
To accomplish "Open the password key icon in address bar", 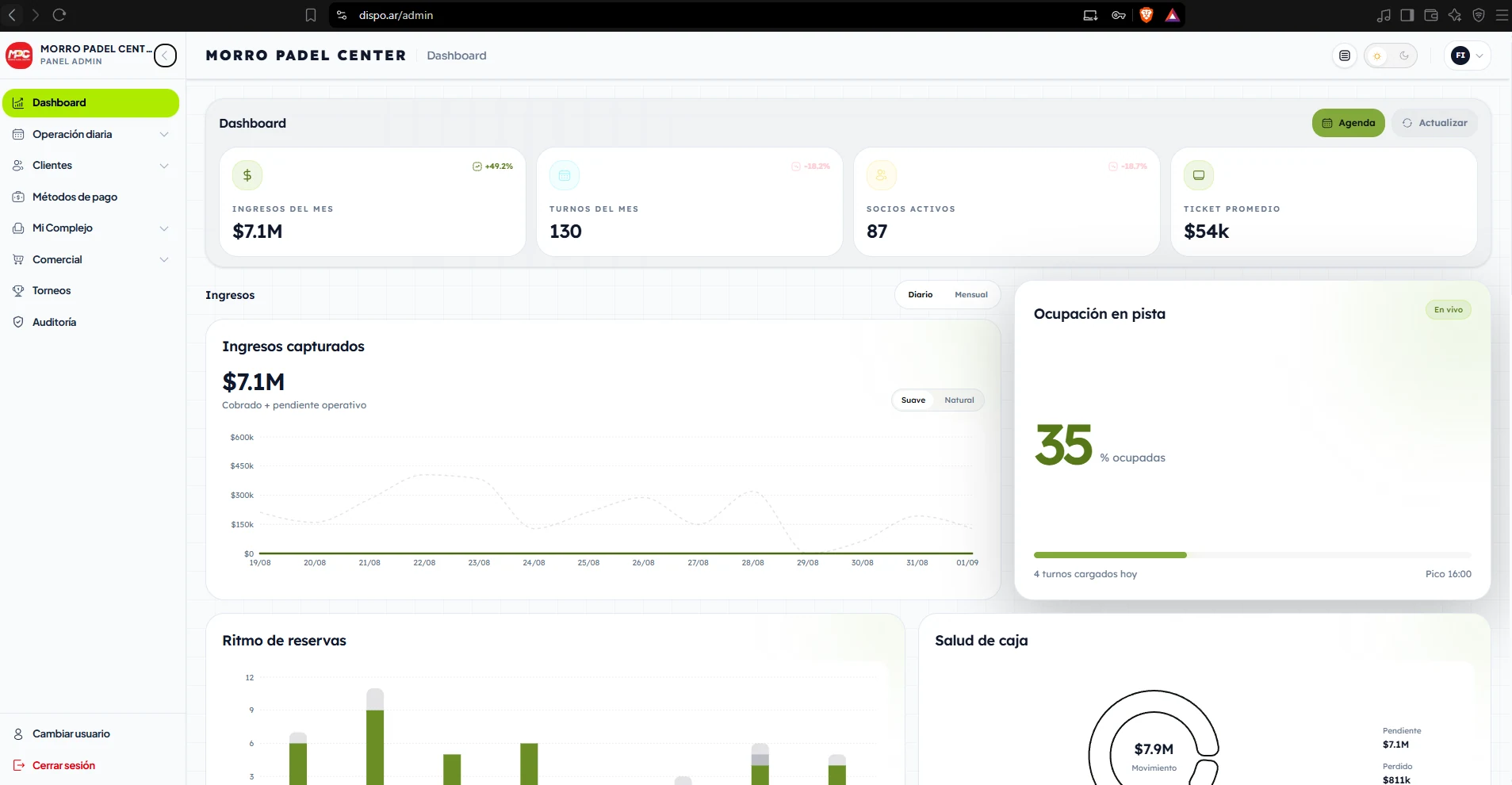I will click(1119, 15).
